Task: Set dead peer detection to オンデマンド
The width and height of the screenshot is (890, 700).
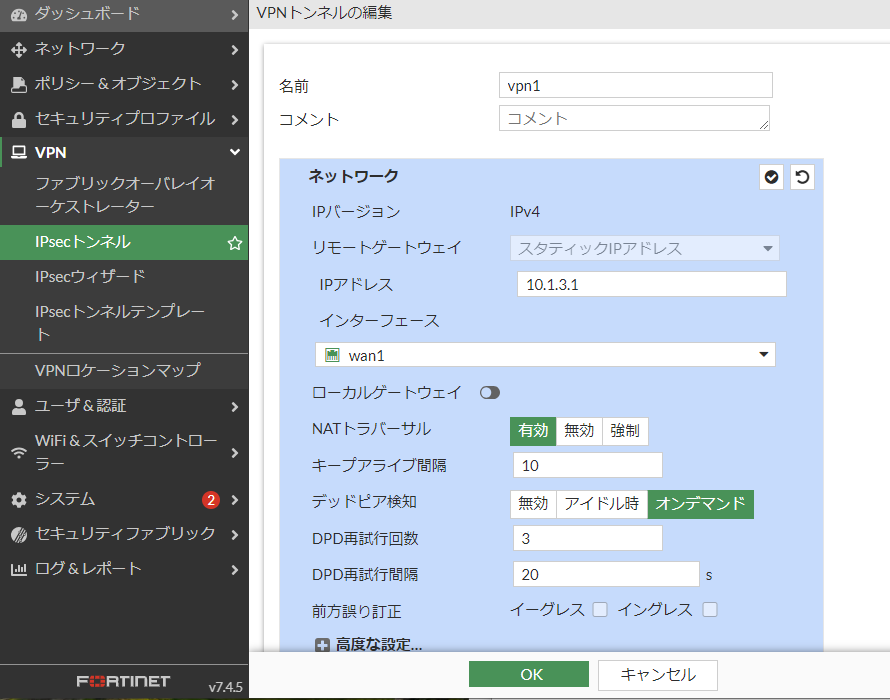Action: 700,504
